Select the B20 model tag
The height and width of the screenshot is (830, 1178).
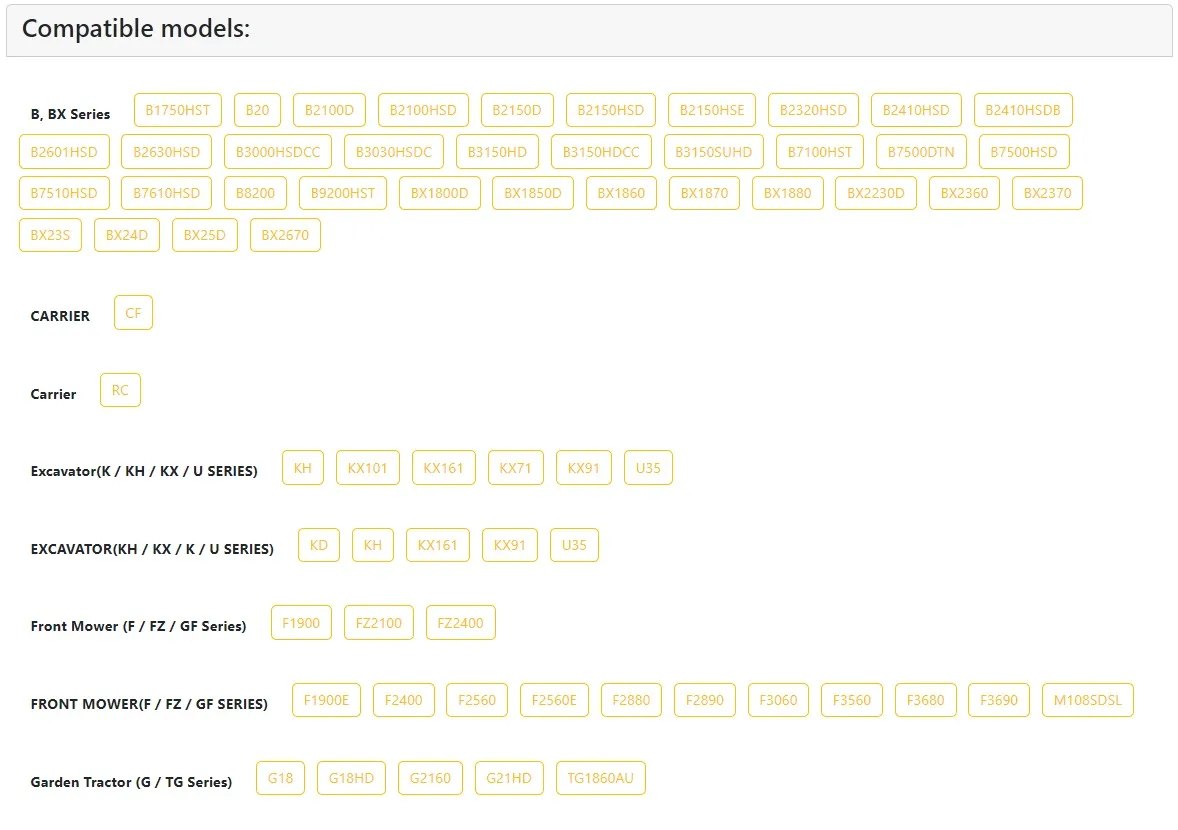pos(258,110)
